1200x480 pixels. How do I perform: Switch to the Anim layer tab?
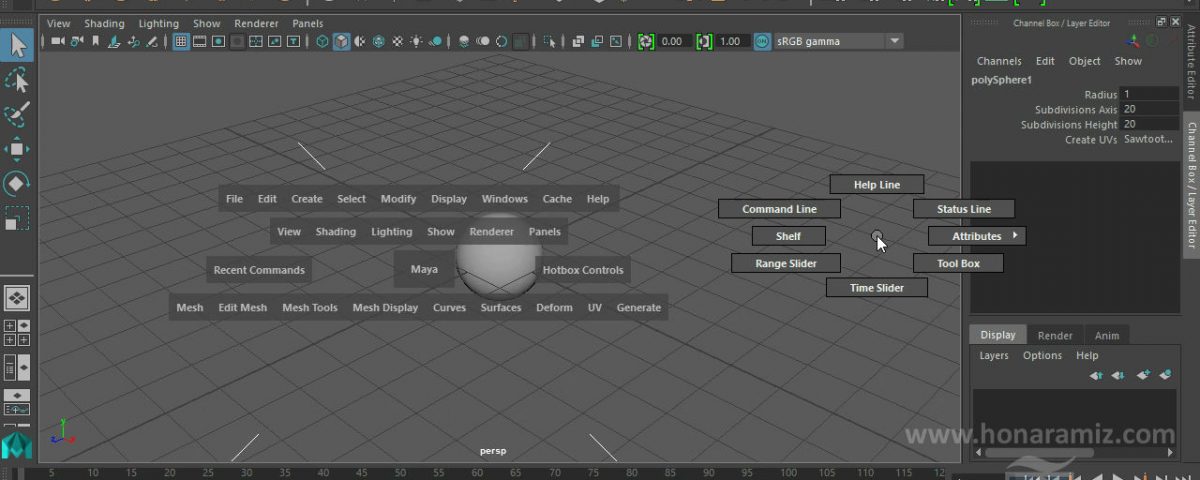[x=1107, y=336]
